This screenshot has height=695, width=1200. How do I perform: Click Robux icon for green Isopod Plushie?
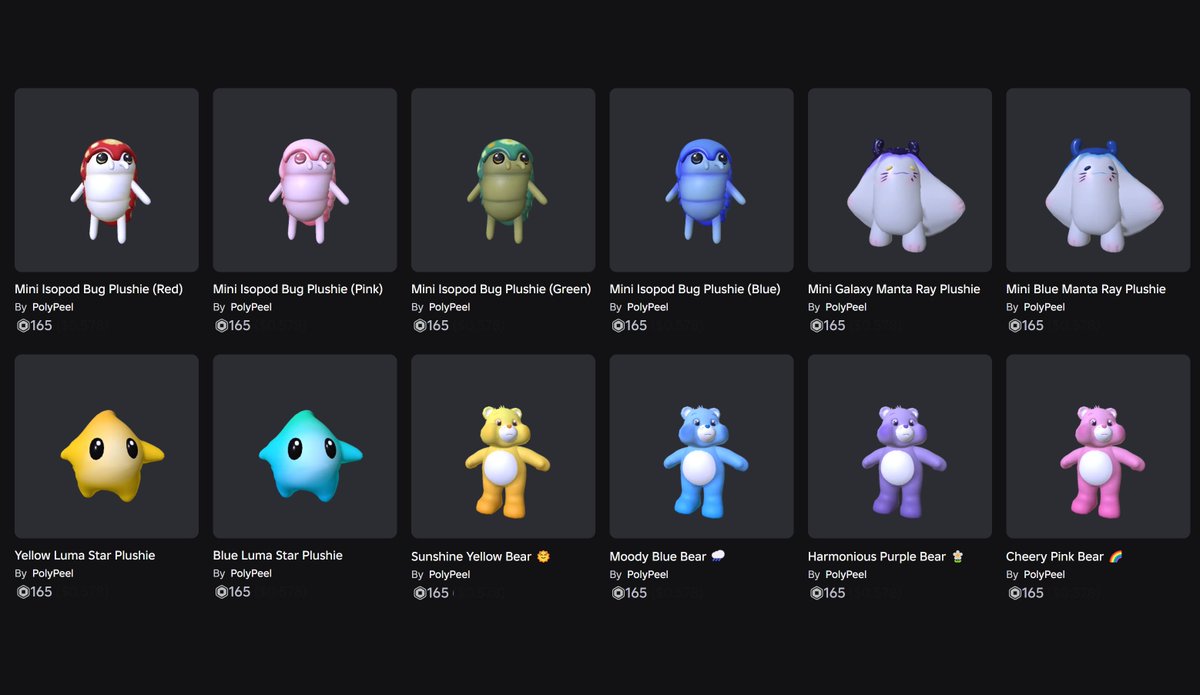(419, 325)
